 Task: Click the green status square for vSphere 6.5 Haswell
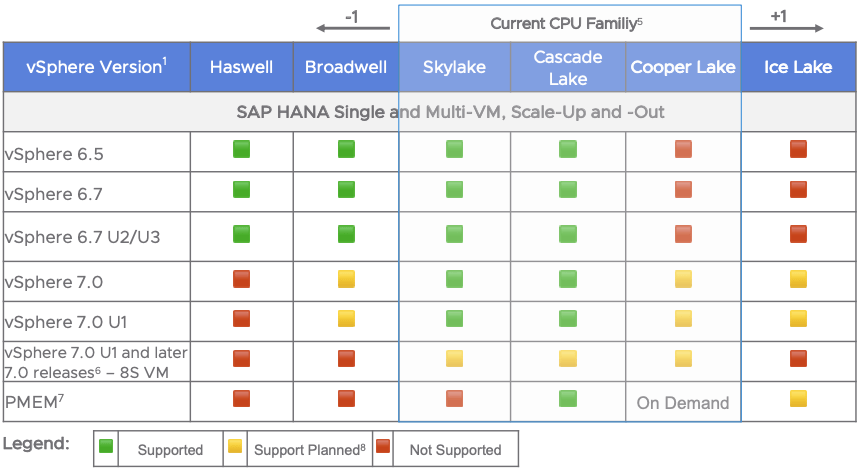click(241, 150)
